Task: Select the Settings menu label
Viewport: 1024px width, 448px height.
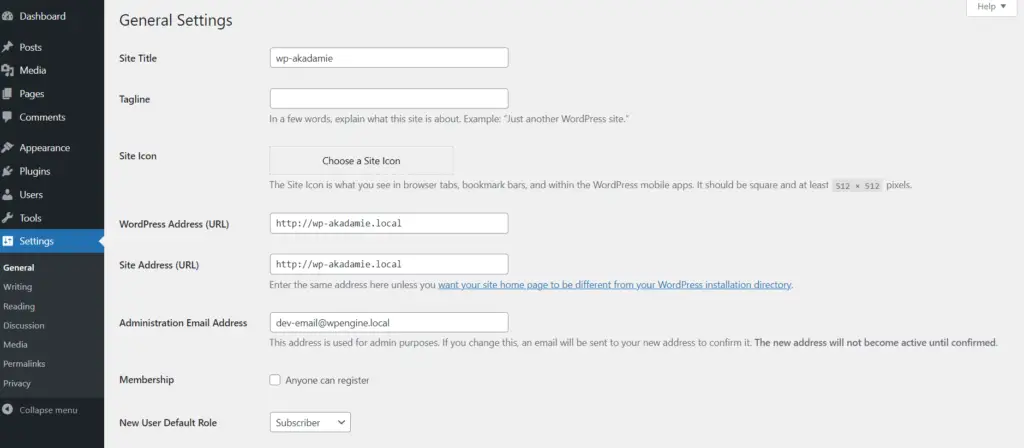Action: tap(37, 241)
